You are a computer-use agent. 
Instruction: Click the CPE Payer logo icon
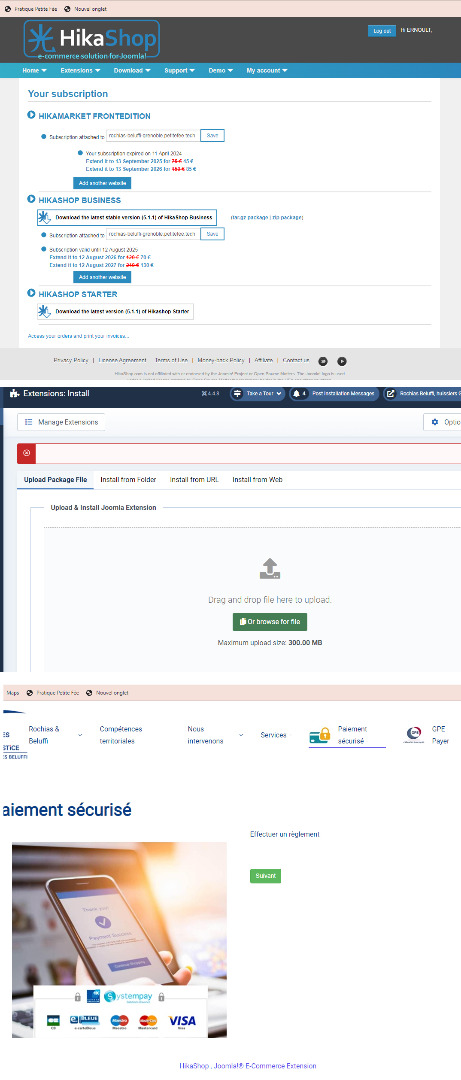tap(413, 735)
